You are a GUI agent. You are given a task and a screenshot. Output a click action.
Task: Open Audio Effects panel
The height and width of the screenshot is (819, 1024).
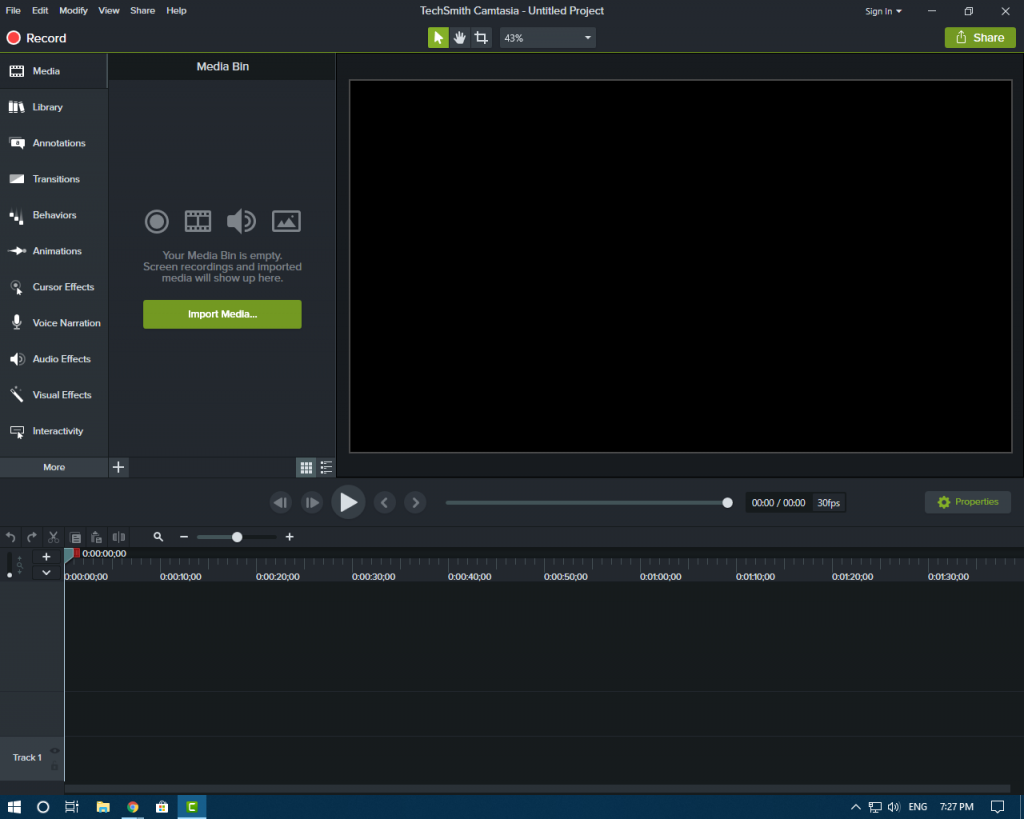tap(54, 359)
